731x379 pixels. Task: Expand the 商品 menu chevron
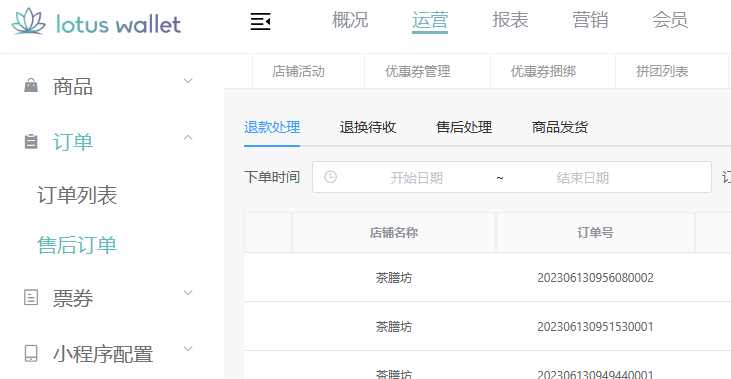click(x=188, y=81)
